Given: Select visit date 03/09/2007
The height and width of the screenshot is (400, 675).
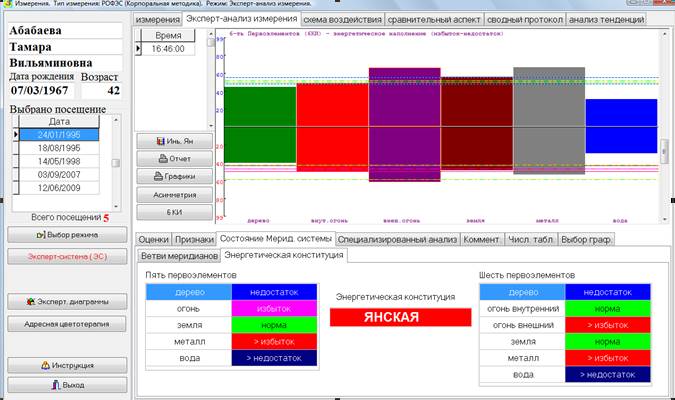Looking at the screenshot, I should (59, 175).
